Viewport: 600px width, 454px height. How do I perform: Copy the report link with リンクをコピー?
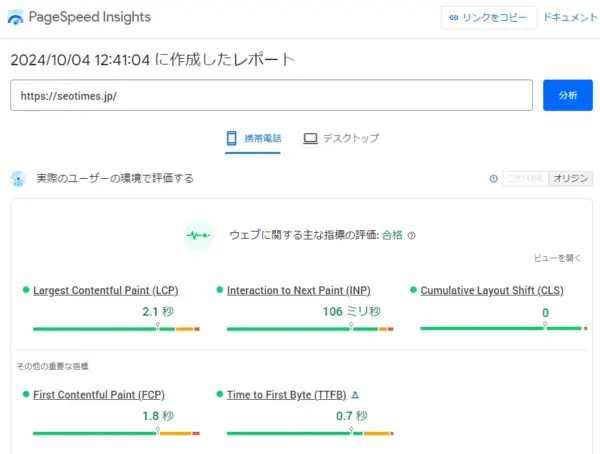[489, 18]
